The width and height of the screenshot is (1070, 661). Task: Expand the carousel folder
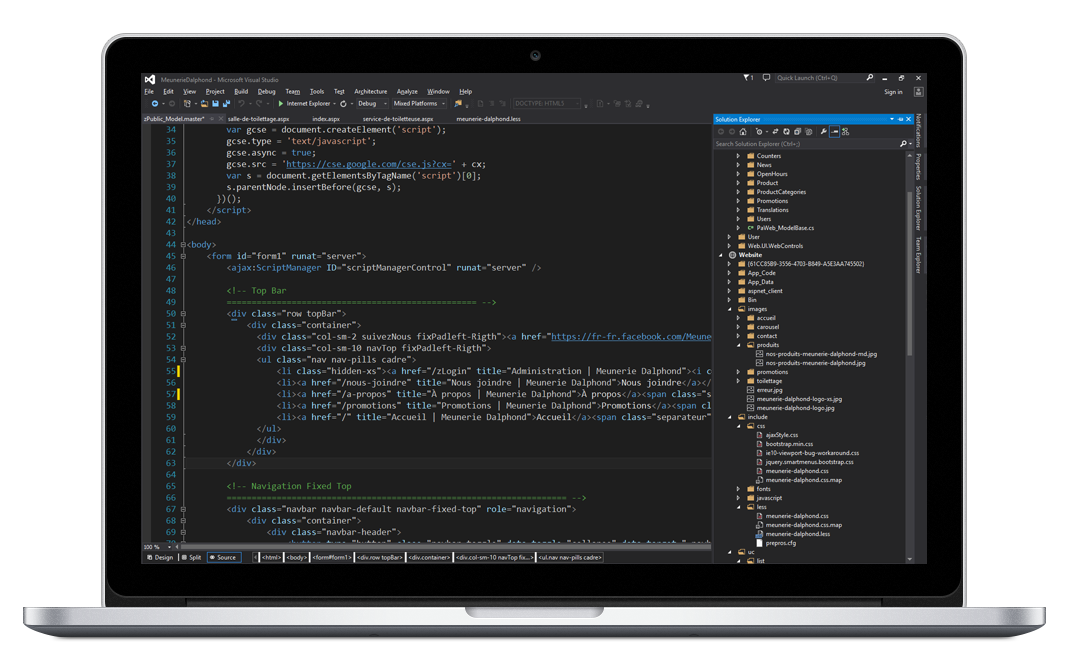(738, 327)
